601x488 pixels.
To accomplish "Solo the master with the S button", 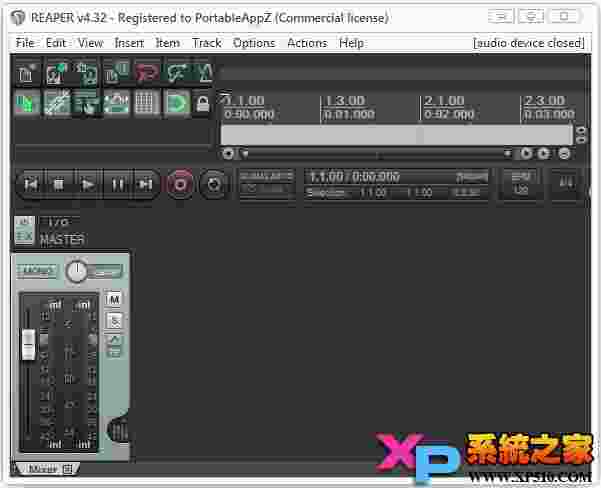I will (x=114, y=321).
